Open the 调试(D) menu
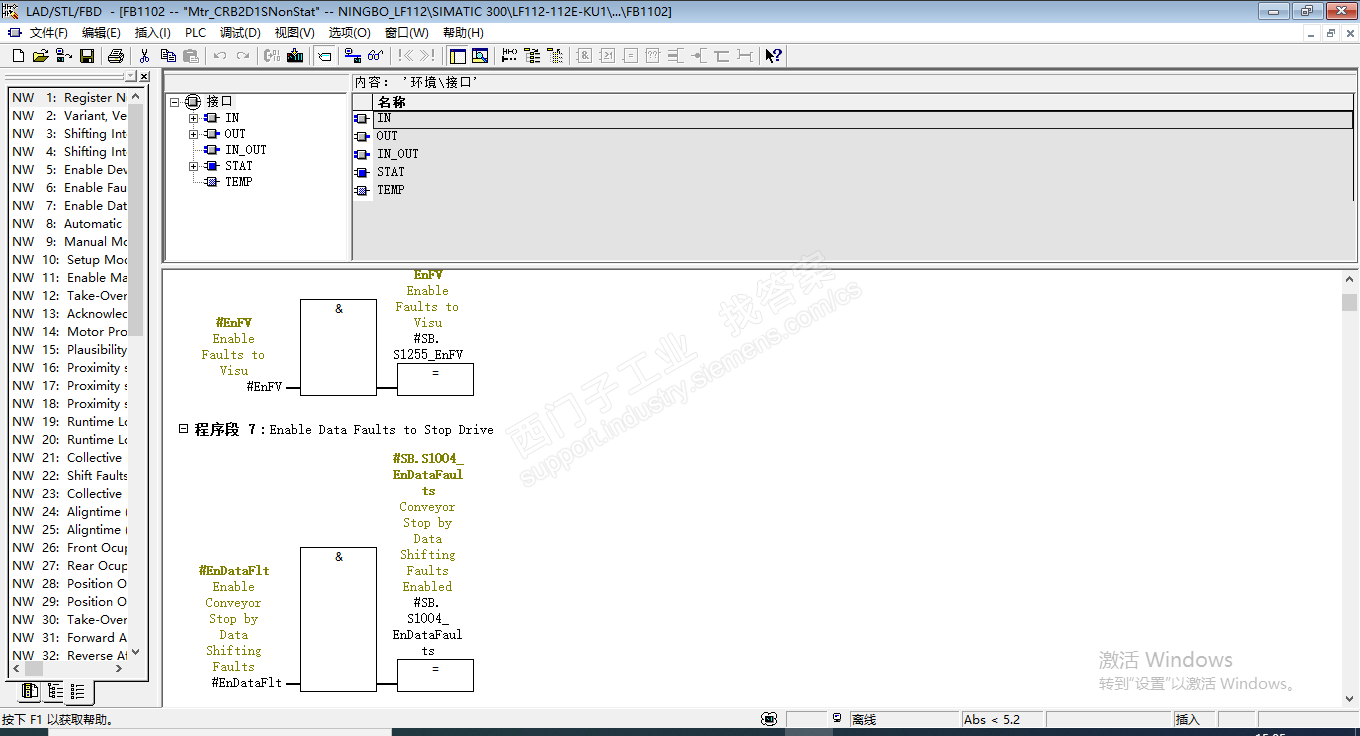The image size is (1360, 736). (240, 33)
